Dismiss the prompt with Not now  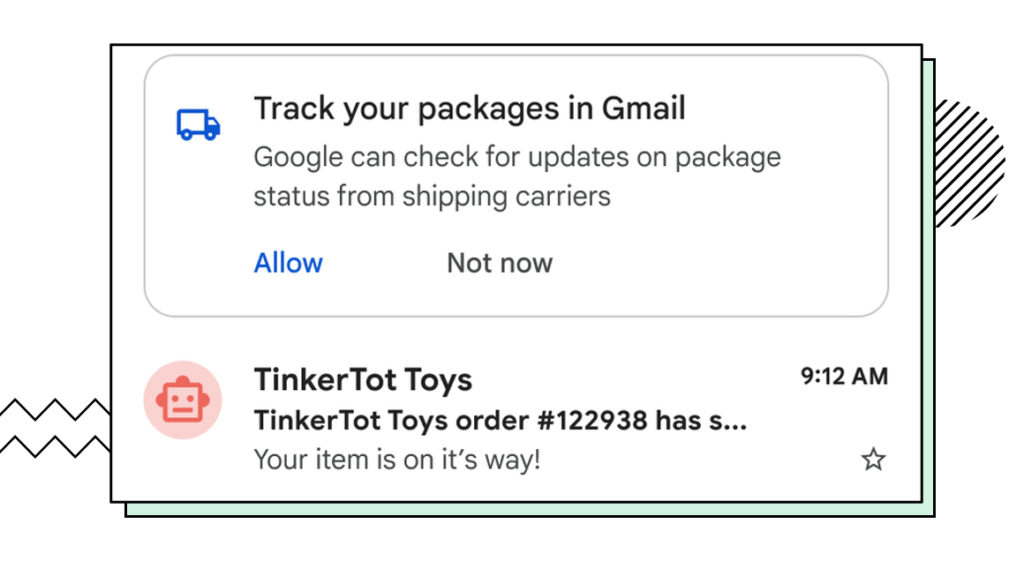coord(498,262)
